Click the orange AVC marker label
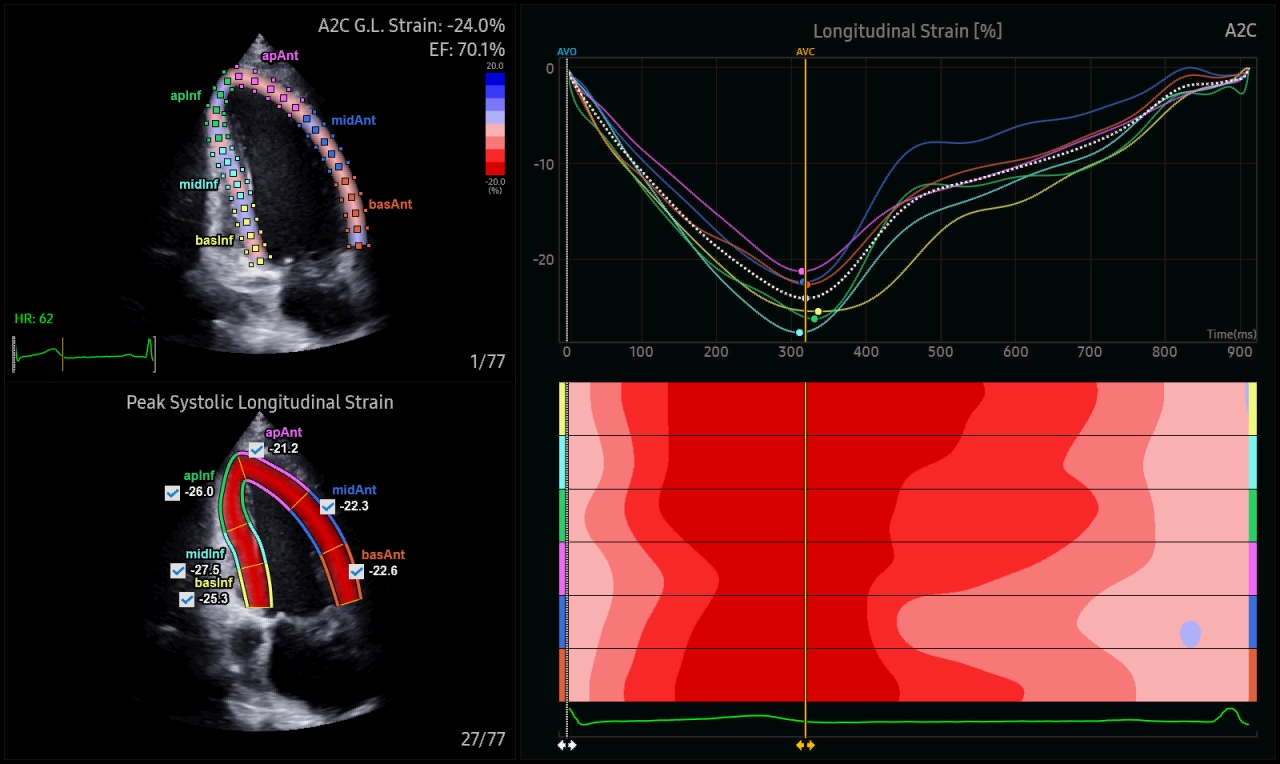Viewport: 1280px width, 764px height. [805, 52]
